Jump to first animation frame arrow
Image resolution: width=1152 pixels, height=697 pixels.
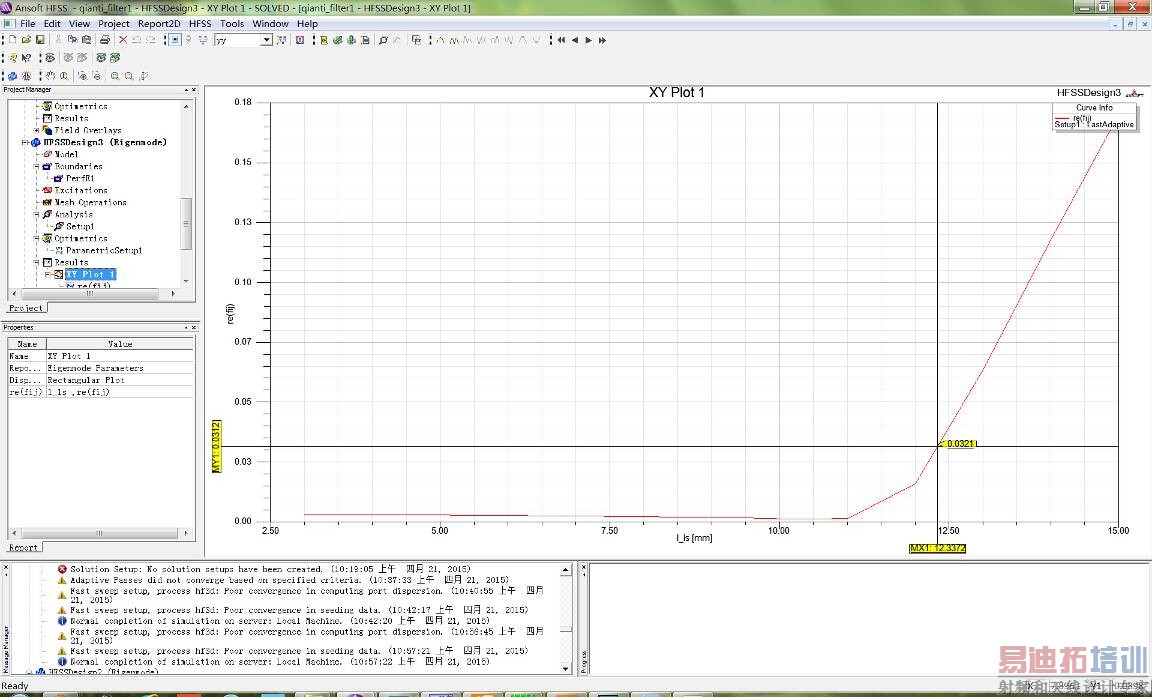(x=561, y=40)
